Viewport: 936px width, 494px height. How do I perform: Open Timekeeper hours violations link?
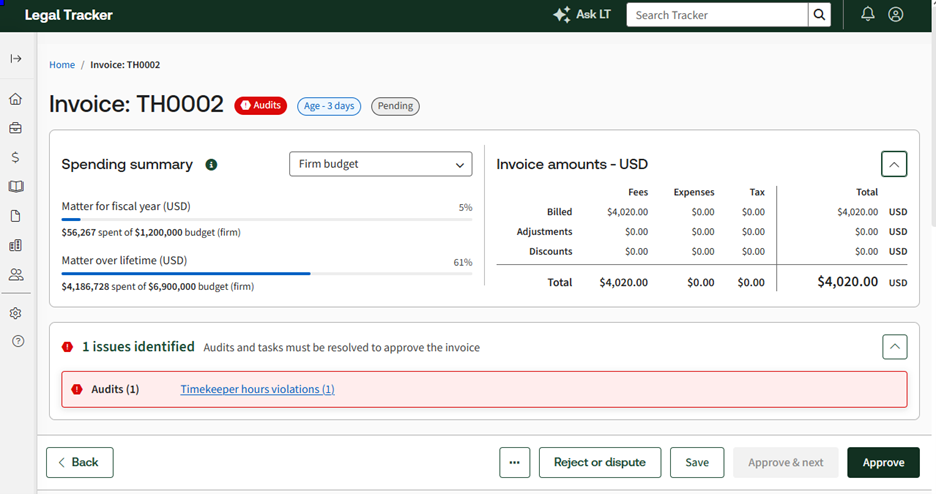[257, 389]
